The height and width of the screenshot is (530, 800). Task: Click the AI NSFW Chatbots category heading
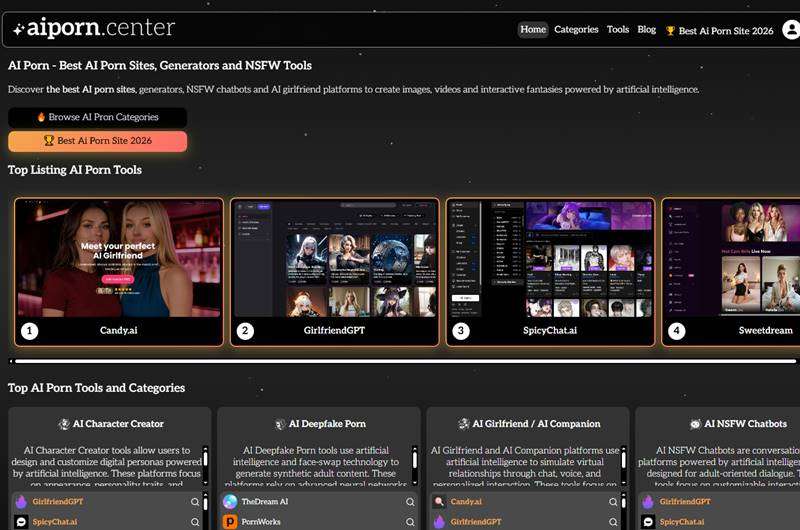point(745,424)
